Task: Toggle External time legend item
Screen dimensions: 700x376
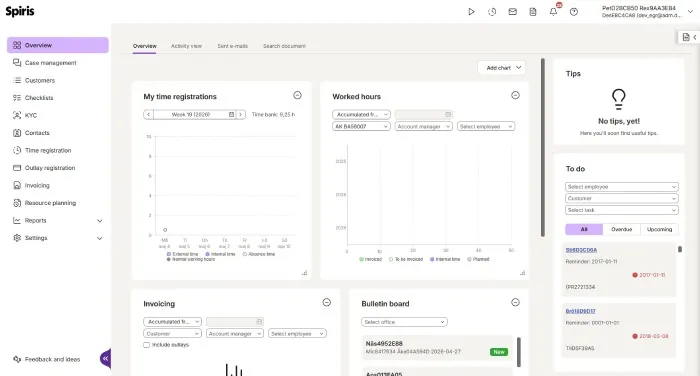Action: 182,254
